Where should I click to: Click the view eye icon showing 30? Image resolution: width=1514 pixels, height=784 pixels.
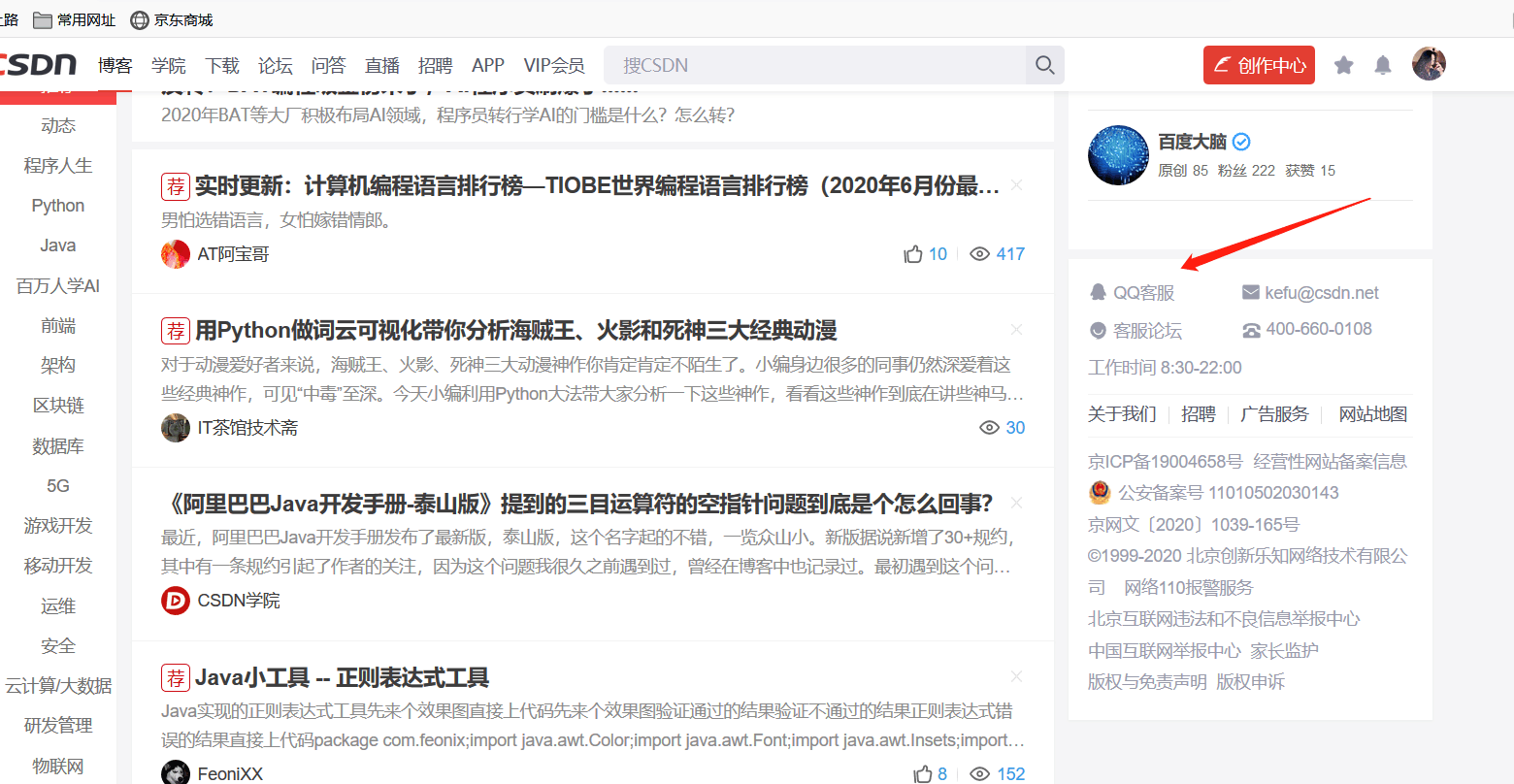point(990,428)
